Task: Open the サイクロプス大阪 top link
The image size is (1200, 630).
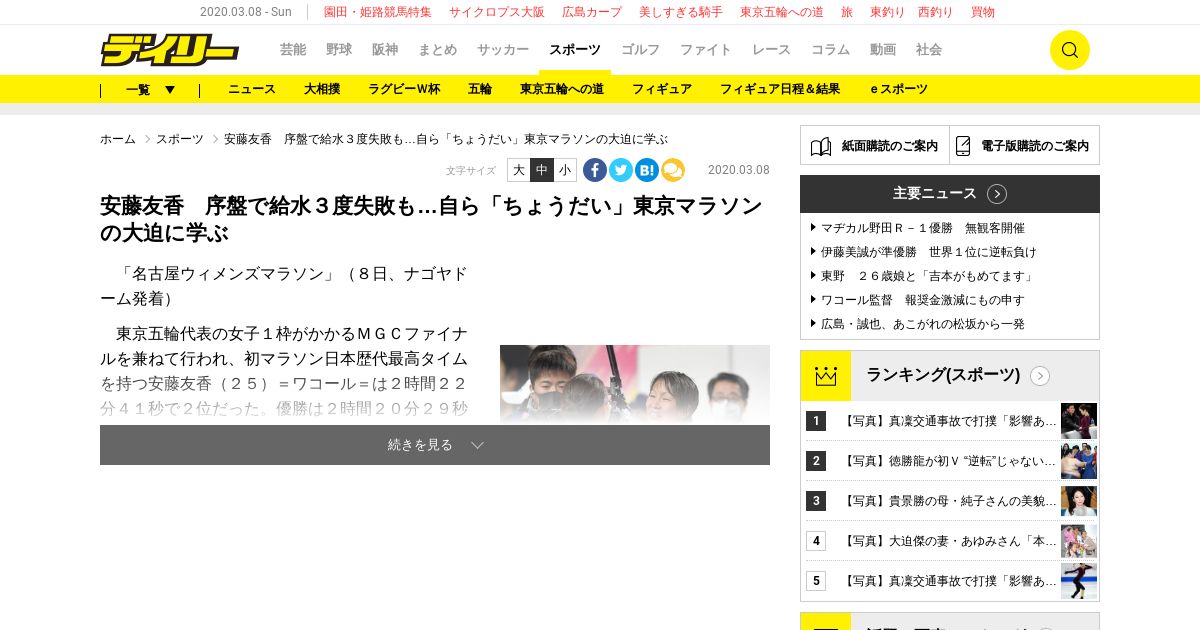Action: click(x=497, y=12)
